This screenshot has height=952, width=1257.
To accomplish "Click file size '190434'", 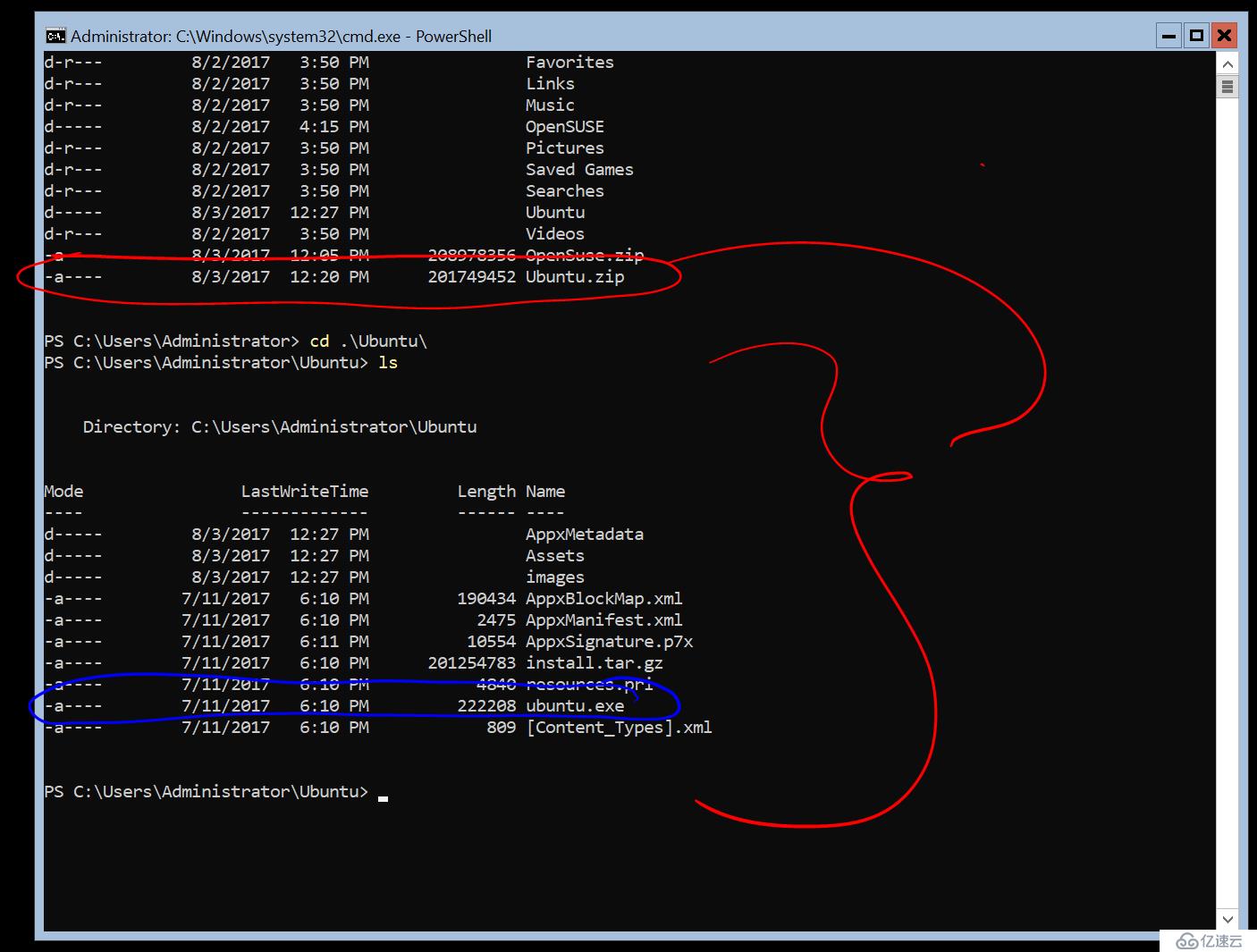I will tap(486, 599).
